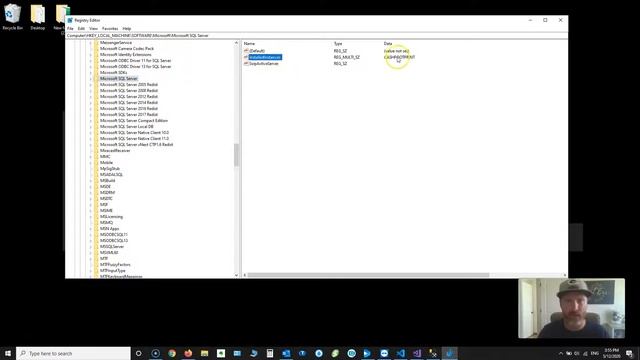The image size is (640, 360).
Task: Expand the MSSQLServer key arrow
Action: pos(91,247)
